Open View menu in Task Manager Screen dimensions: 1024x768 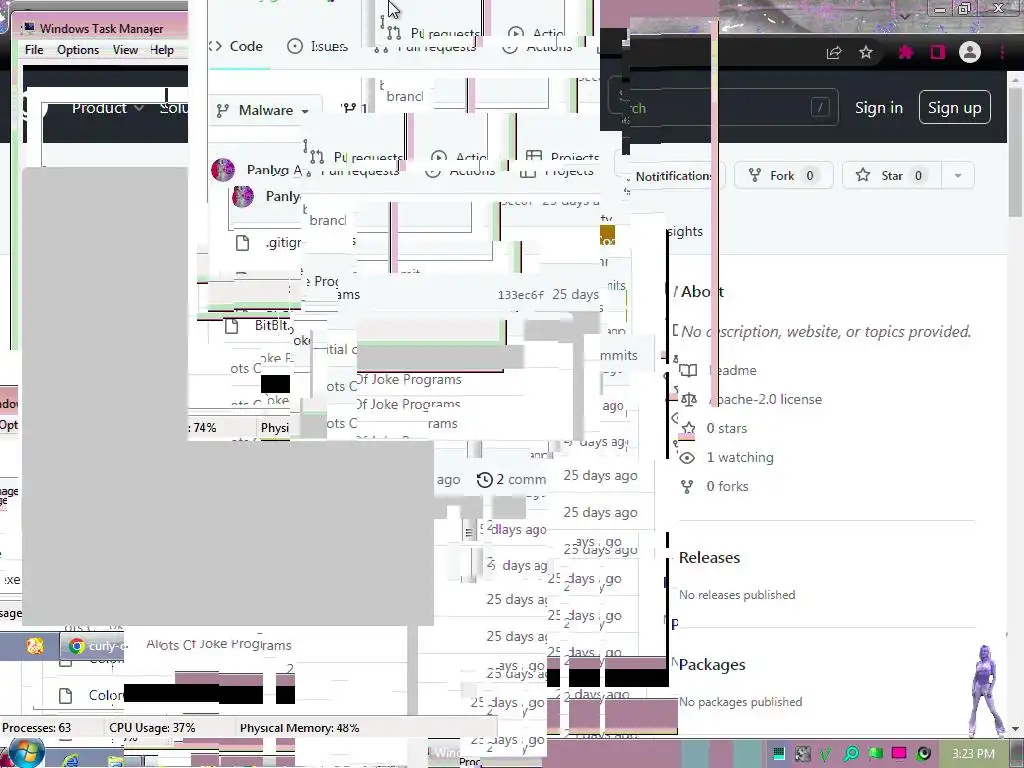coord(125,50)
